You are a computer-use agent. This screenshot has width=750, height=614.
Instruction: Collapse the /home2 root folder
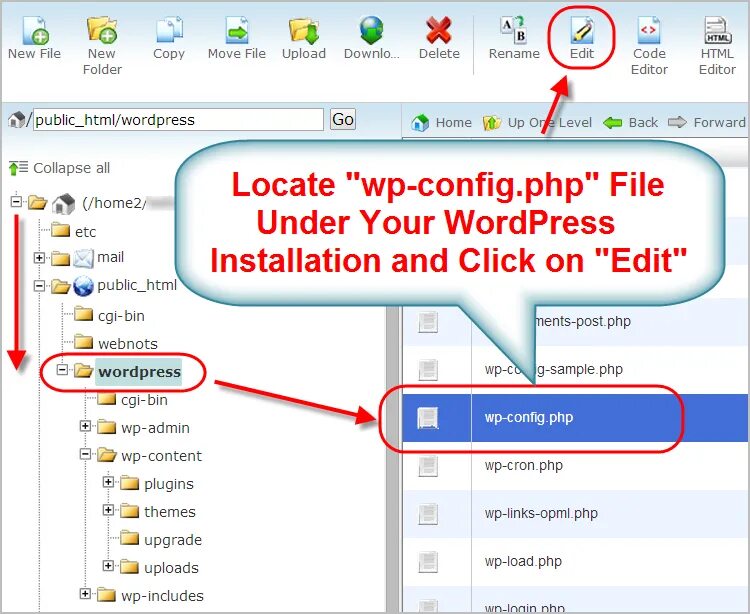click(x=16, y=201)
